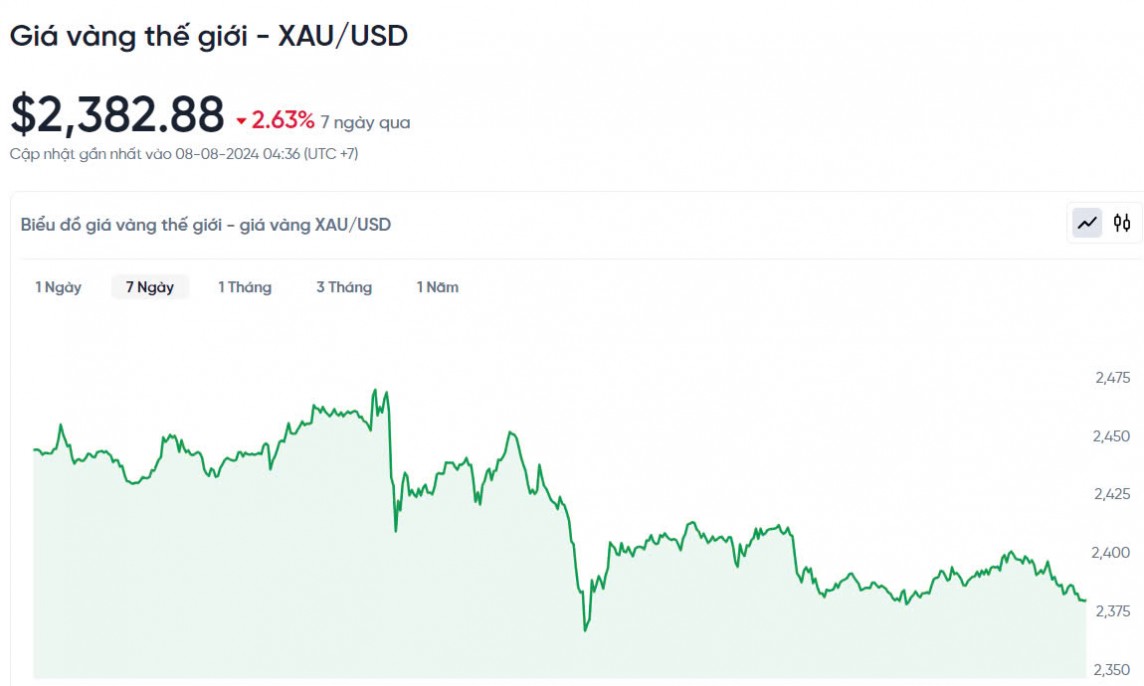Click the "7 ngày qua" period text

[365, 123]
